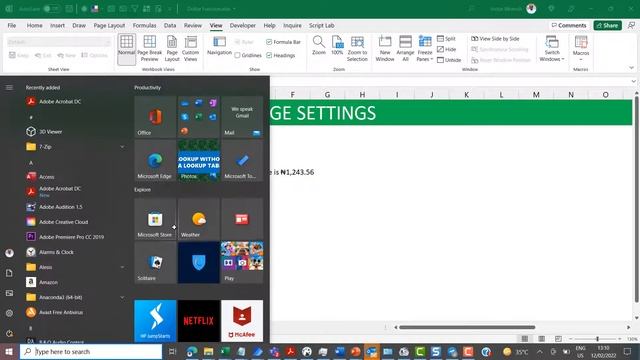Launch the Solitaire tile
The image size is (640, 360).
pos(155,262)
